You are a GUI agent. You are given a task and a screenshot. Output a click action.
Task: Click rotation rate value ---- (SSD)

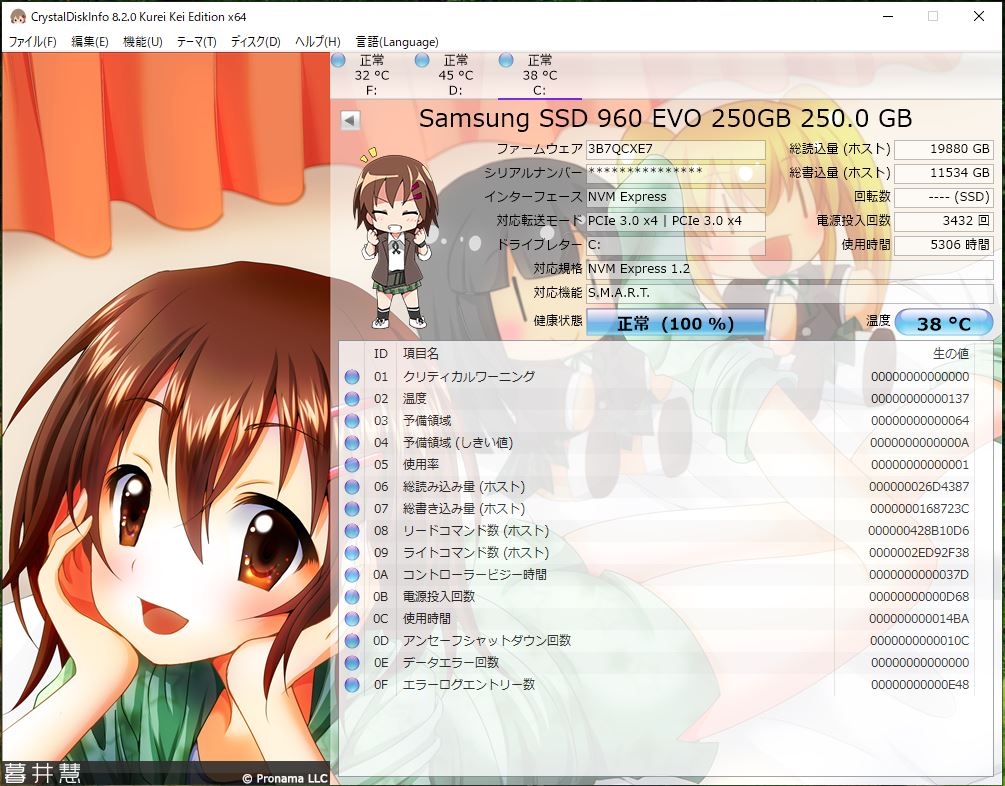pyautogui.click(x=943, y=197)
